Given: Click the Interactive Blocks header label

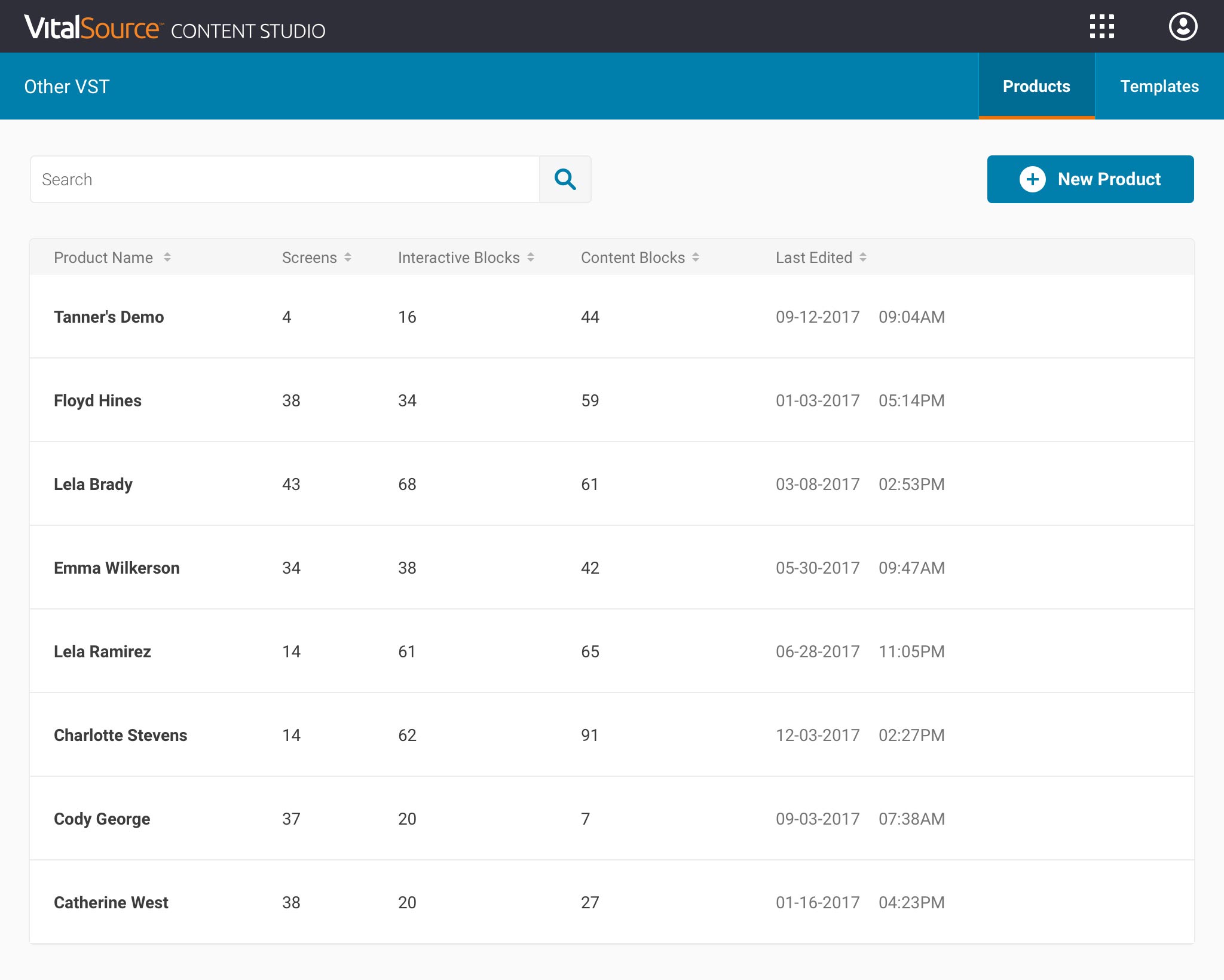Looking at the screenshot, I should [459, 258].
